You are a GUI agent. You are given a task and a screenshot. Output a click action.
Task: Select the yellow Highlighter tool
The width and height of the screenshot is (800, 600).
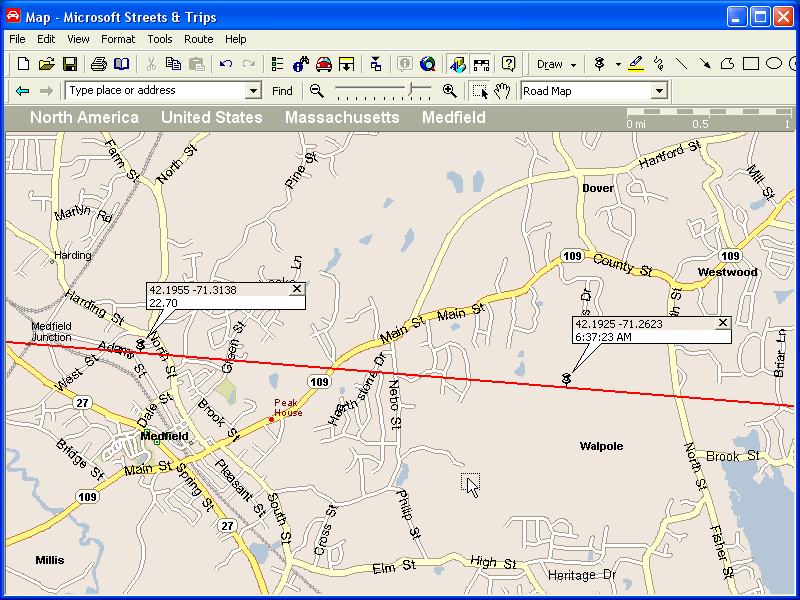[636, 64]
